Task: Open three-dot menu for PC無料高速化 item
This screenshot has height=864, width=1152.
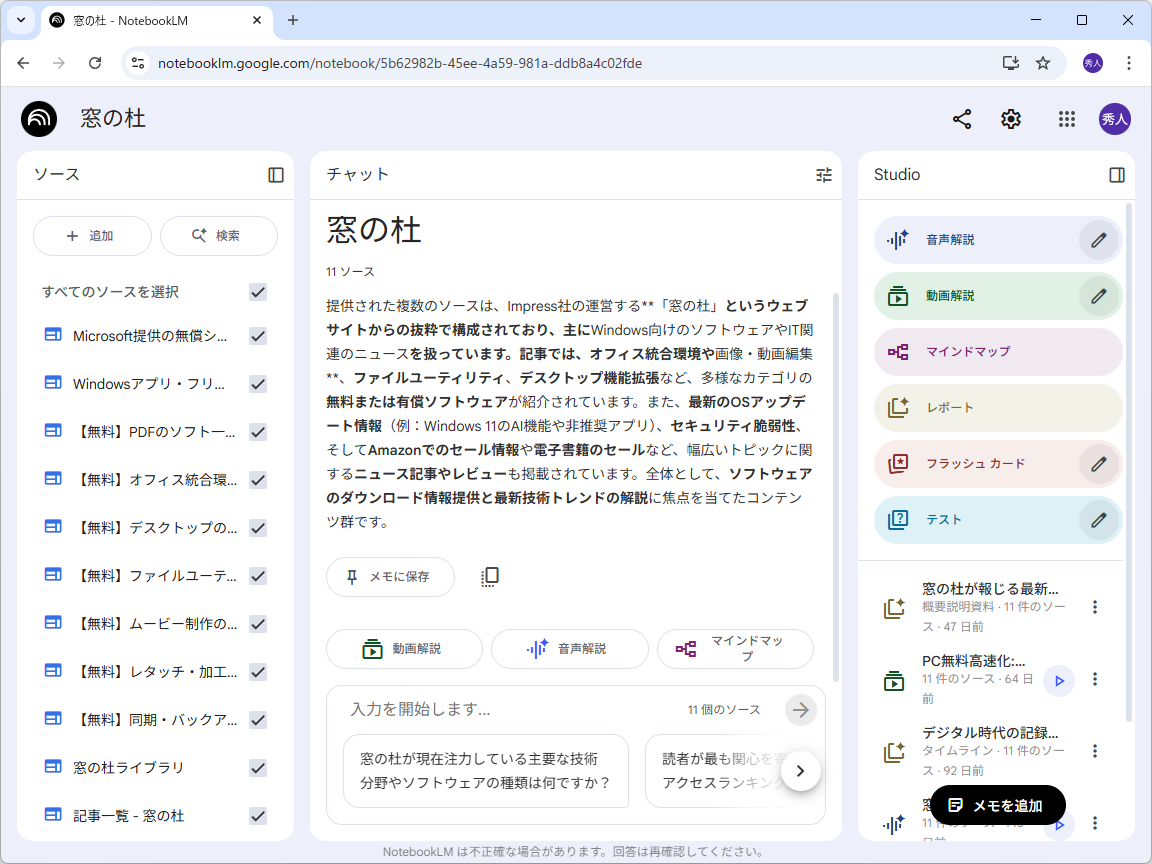Action: click(x=1095, y=681)
